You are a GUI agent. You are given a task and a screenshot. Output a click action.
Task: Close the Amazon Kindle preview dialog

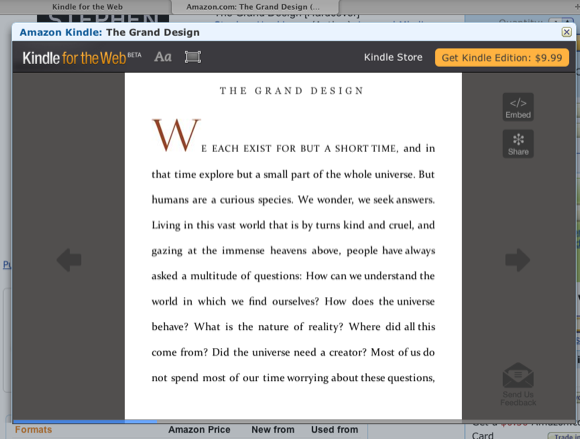[566, 32]
